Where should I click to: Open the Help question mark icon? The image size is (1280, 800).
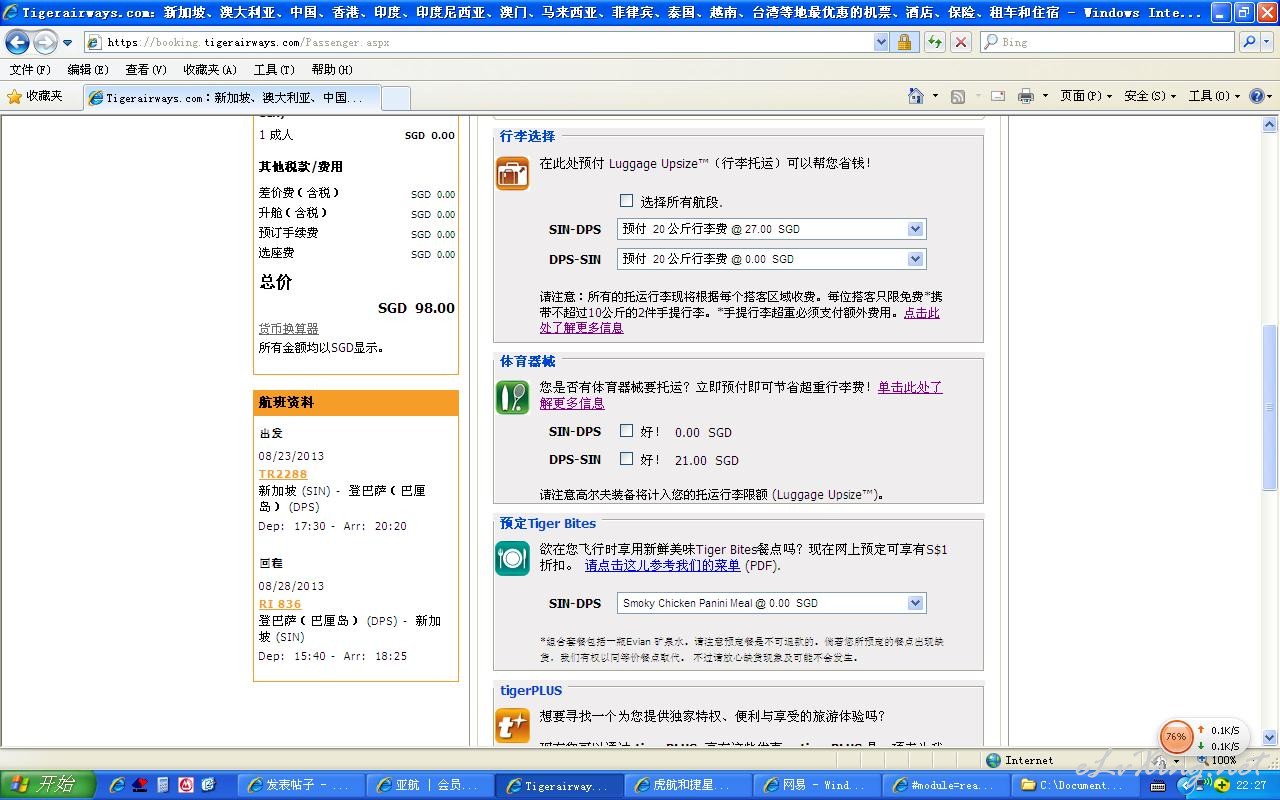tap(1257, 96)
